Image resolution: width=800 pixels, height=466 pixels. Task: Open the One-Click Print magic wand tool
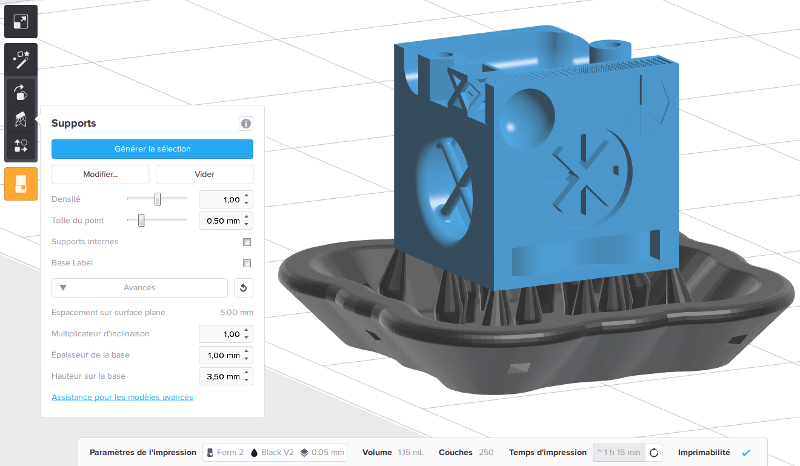click(x=21, y=60)
